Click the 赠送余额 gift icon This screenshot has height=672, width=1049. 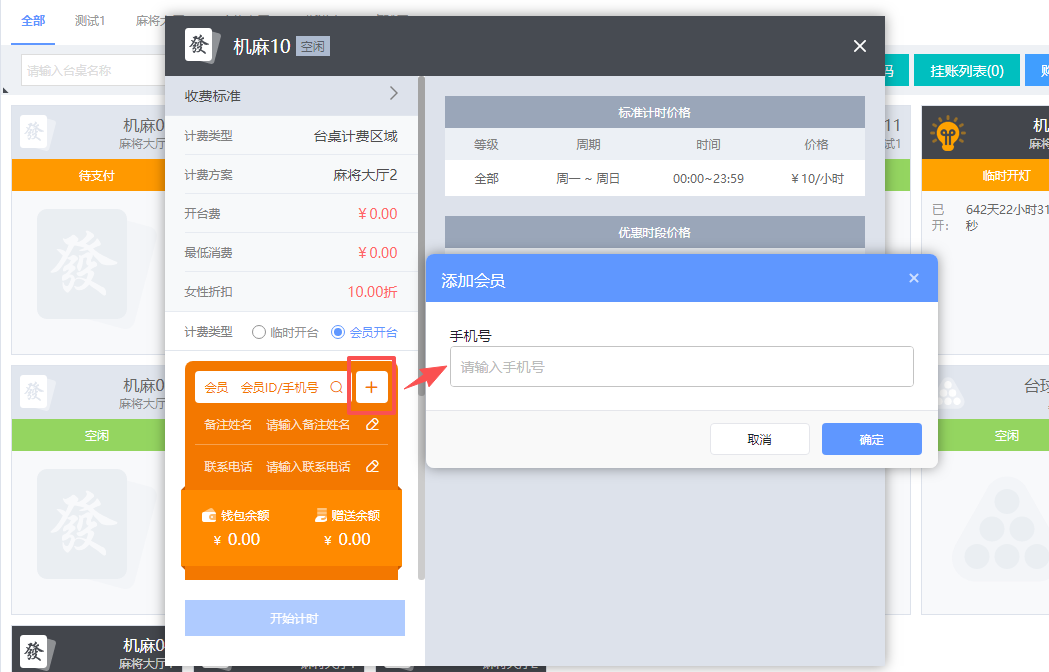point(321,515)
